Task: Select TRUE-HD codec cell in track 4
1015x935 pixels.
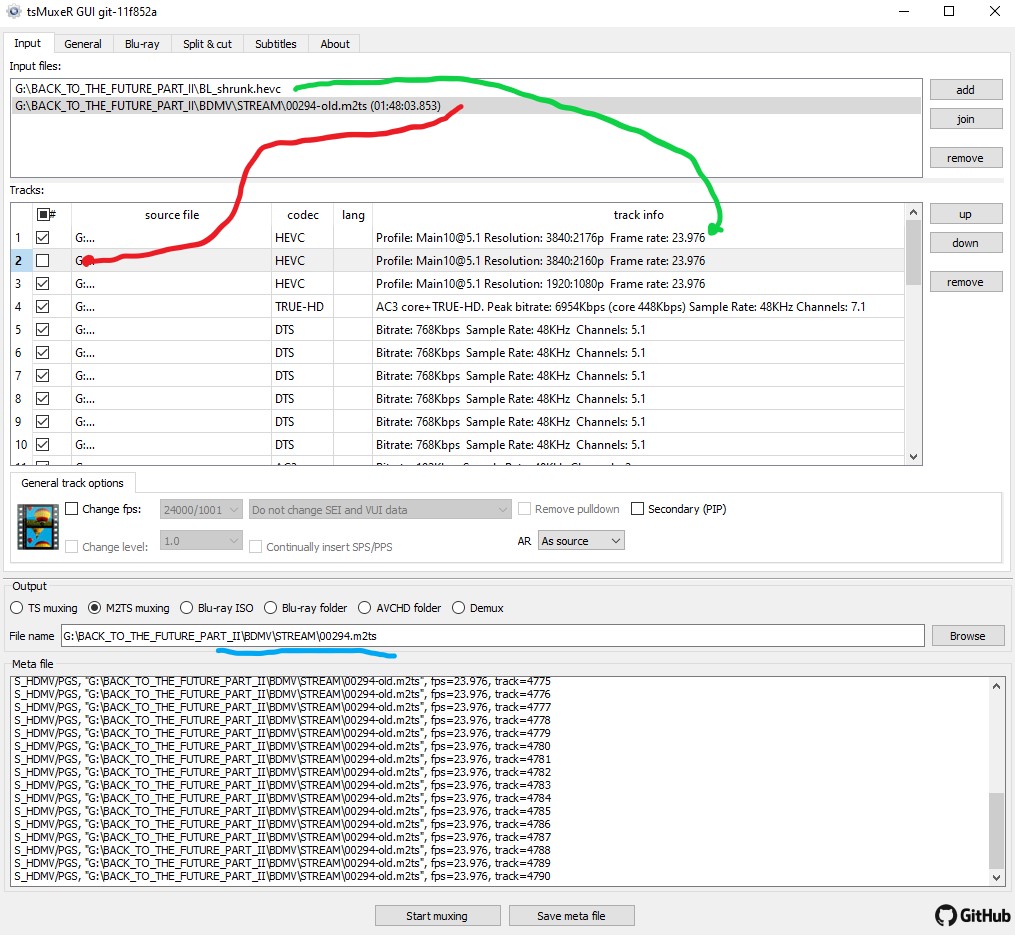Action: coord(300,306)
